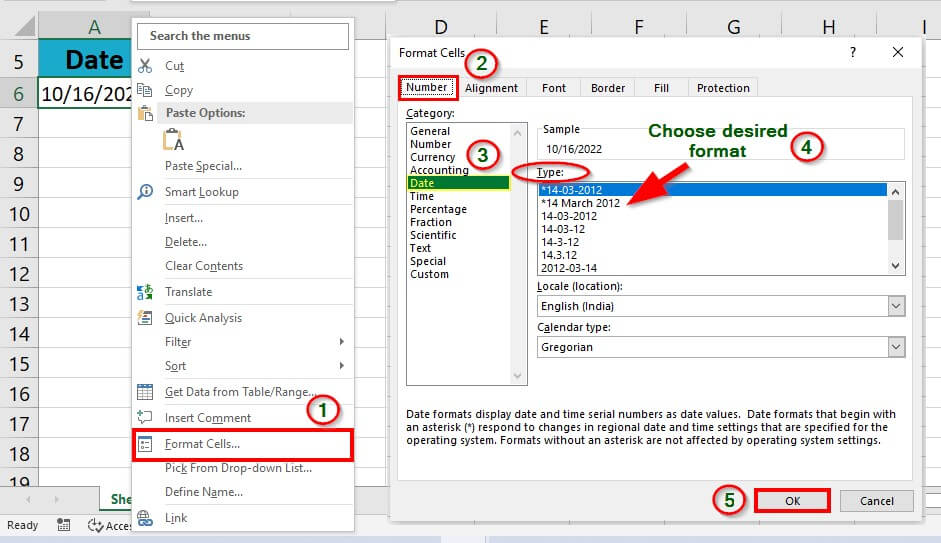Click the Insert Comment icon
Screen dimensions: 941x543
pyautogui.click(x=145, y=417)
